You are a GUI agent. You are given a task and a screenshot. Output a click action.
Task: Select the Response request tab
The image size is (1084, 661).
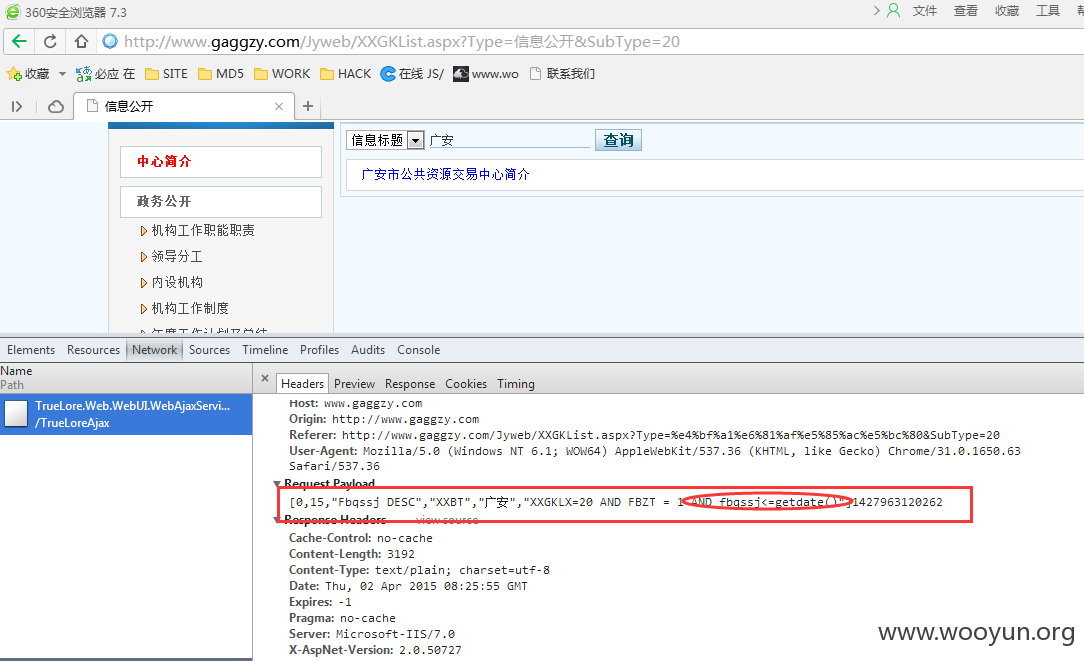(x=410, y=384)
